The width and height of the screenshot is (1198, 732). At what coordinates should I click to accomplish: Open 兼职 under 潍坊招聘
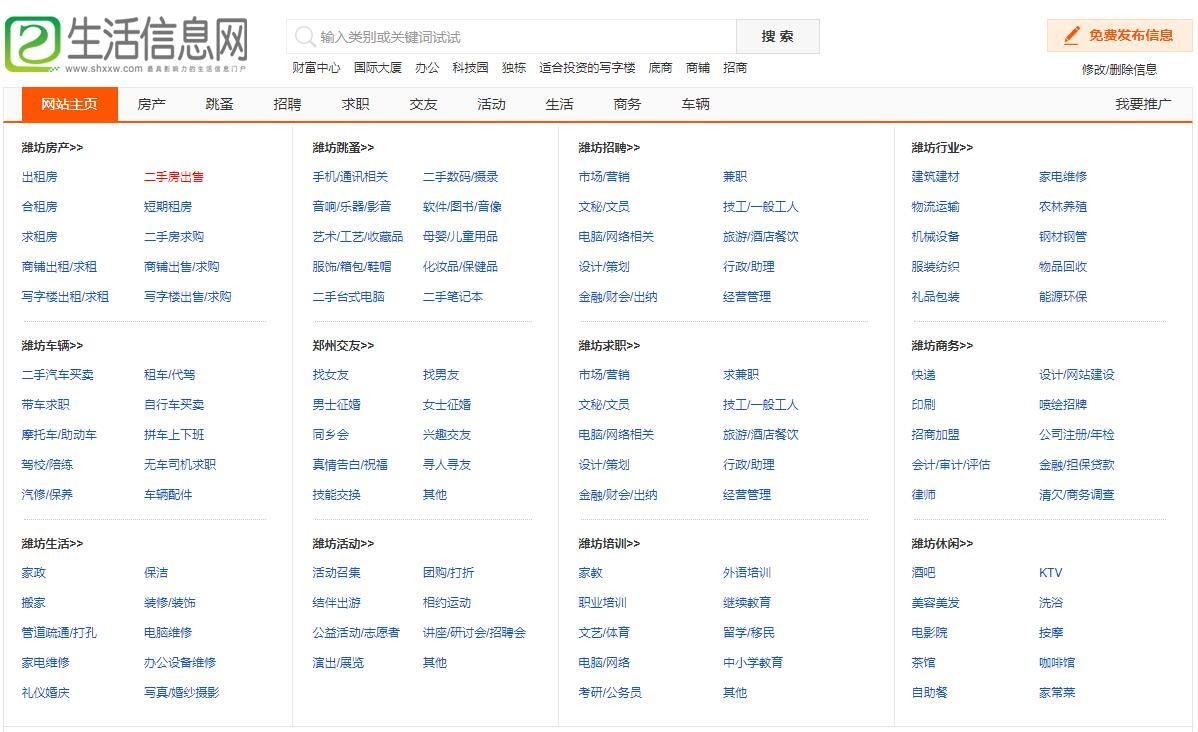point(735,177)
